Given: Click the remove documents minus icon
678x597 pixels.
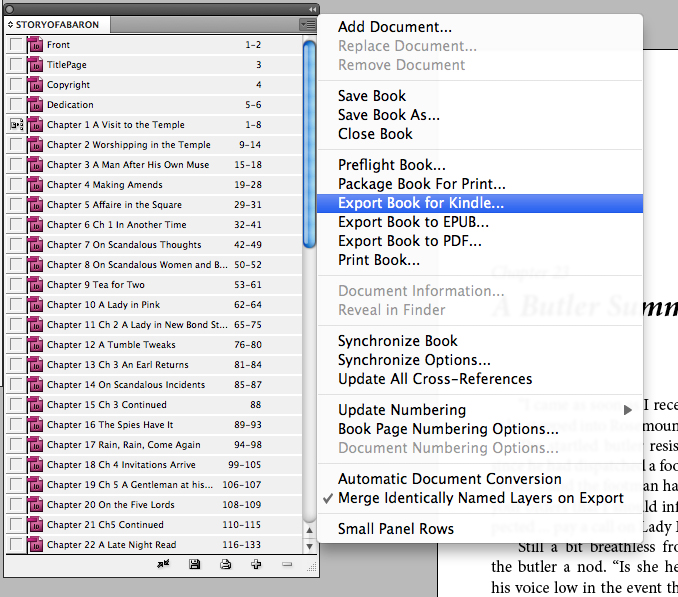Looking at the screenshot, I should [x=287, y=565].
